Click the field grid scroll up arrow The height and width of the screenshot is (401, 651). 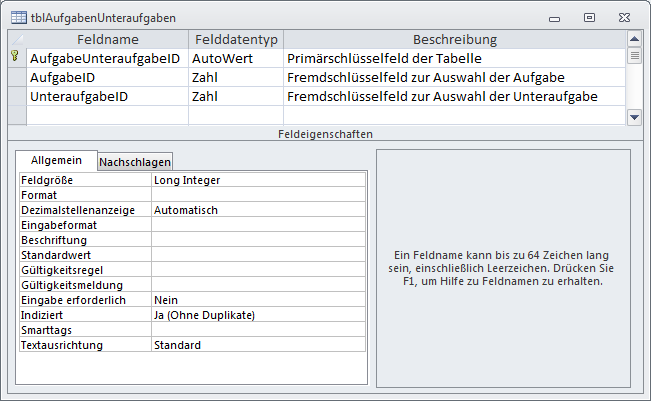pos(634,39)
